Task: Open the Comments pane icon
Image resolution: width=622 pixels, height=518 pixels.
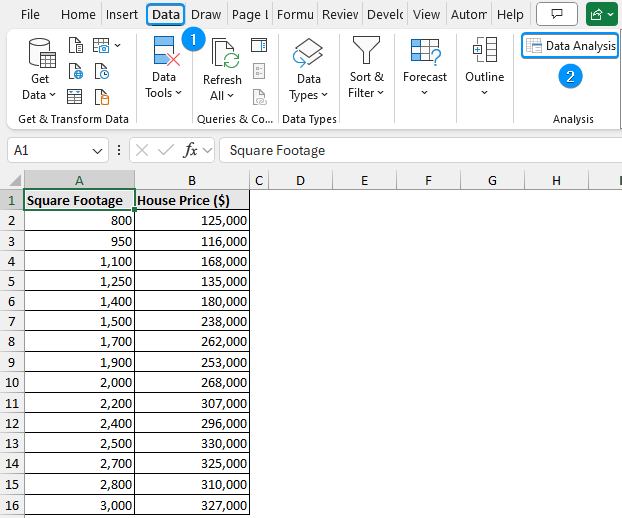Action: click(557, 15)
